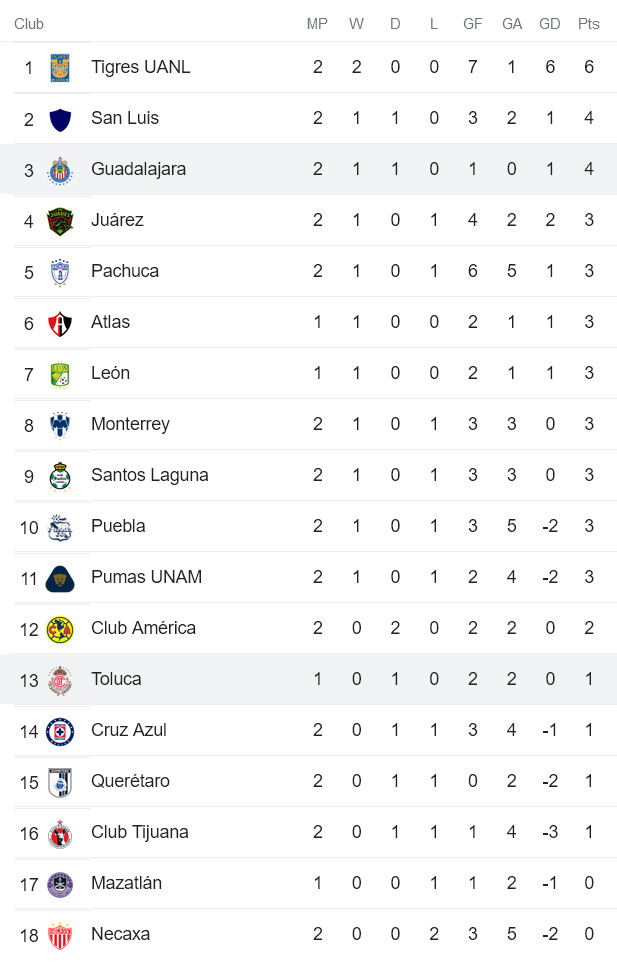Click the Cruz Azul badge

60,730
